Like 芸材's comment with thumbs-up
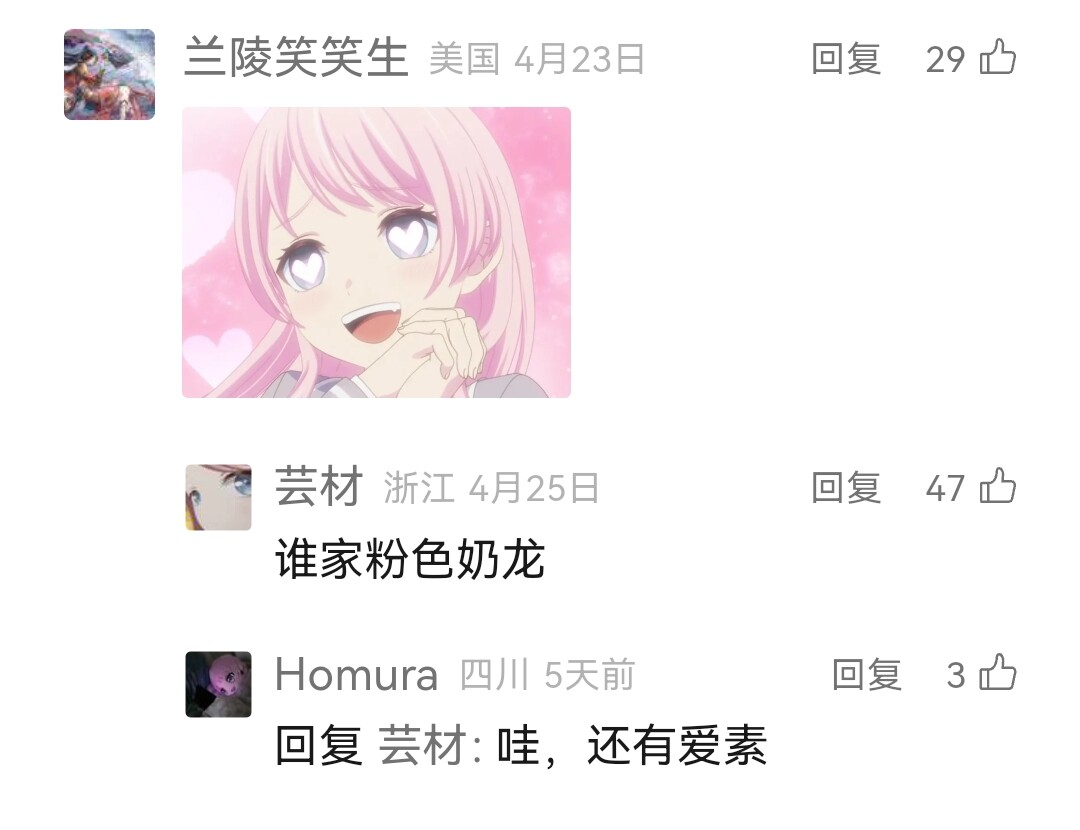This screenshot has height=830, width=1080. click(997, 486)
